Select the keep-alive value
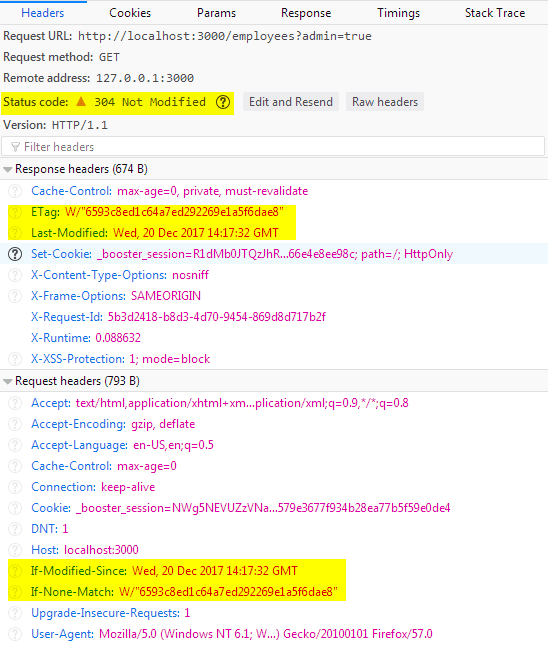Image resolution: width=548 pixels, height=646 pixels. (x=128, y=487)
